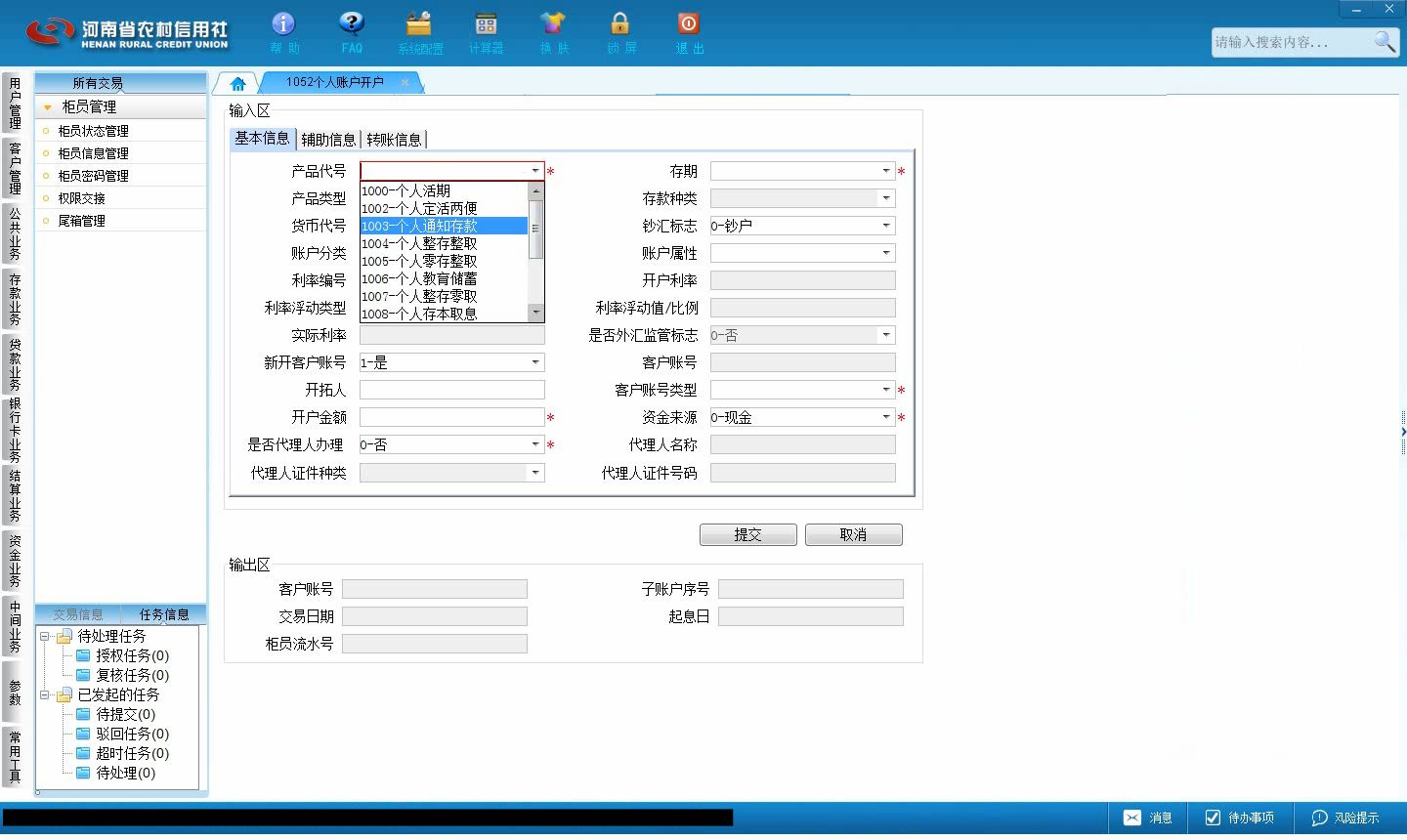Launch the 计算器 calculator tool
The image size is (1407, 840).
pyautogui.click(x=486, y=32)
